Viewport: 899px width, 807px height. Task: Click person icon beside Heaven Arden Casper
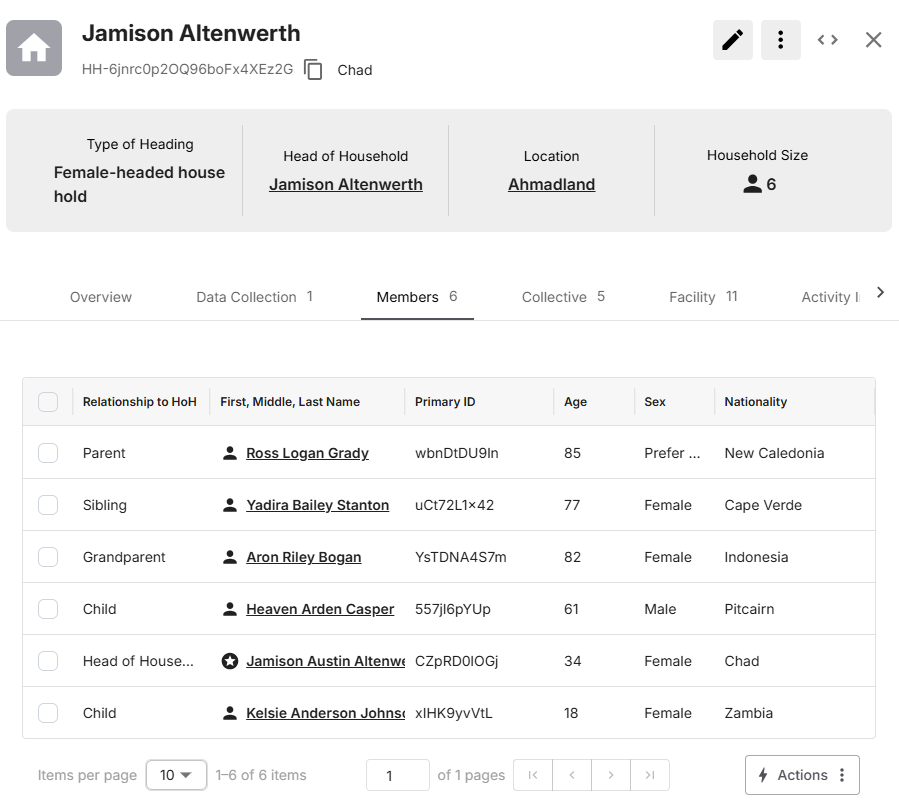click(x=230, y=609)
